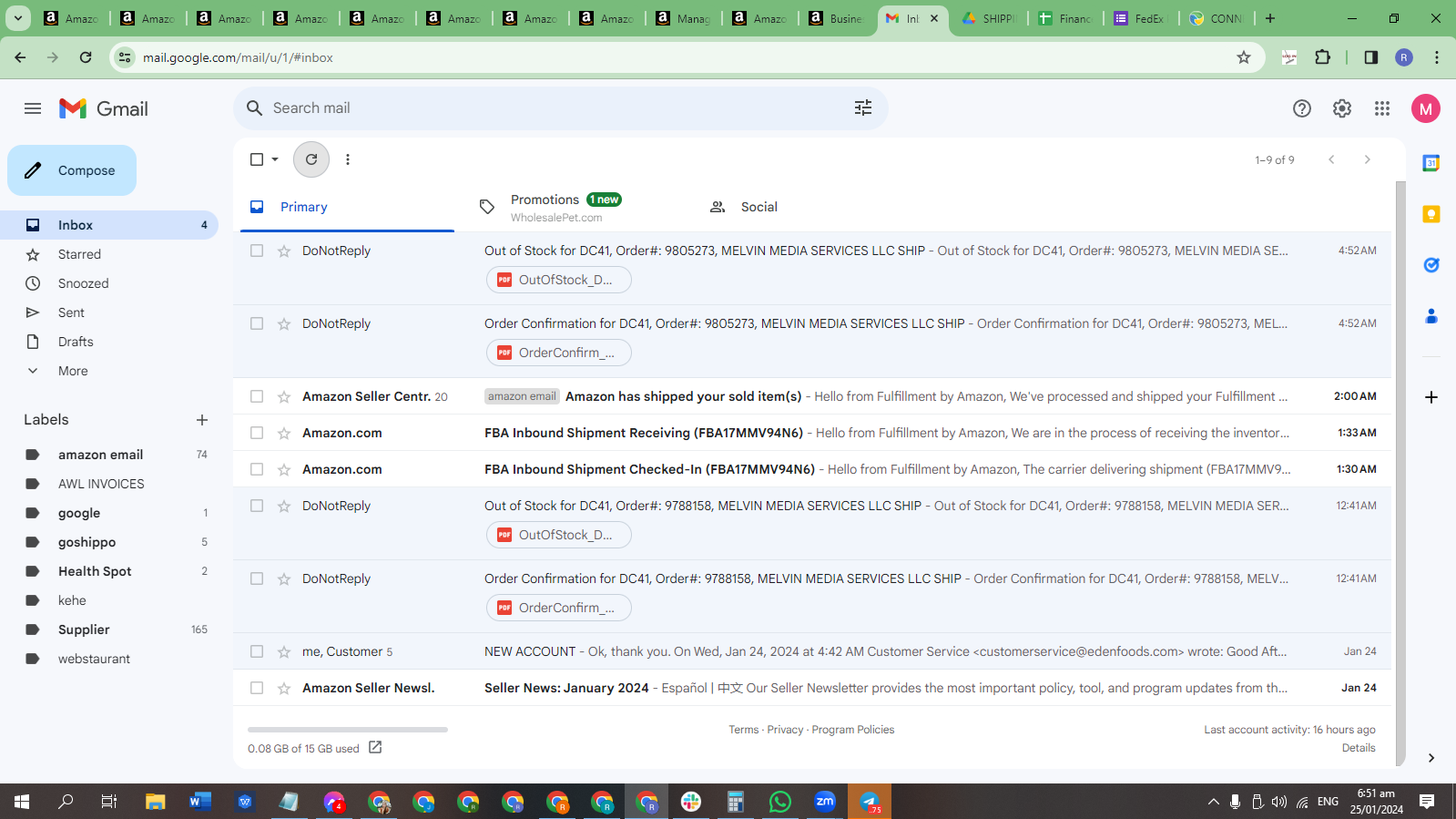Star the Amazon Seller Centr. email
This screenshot has height=819, width=1456.
click(284, 397)
